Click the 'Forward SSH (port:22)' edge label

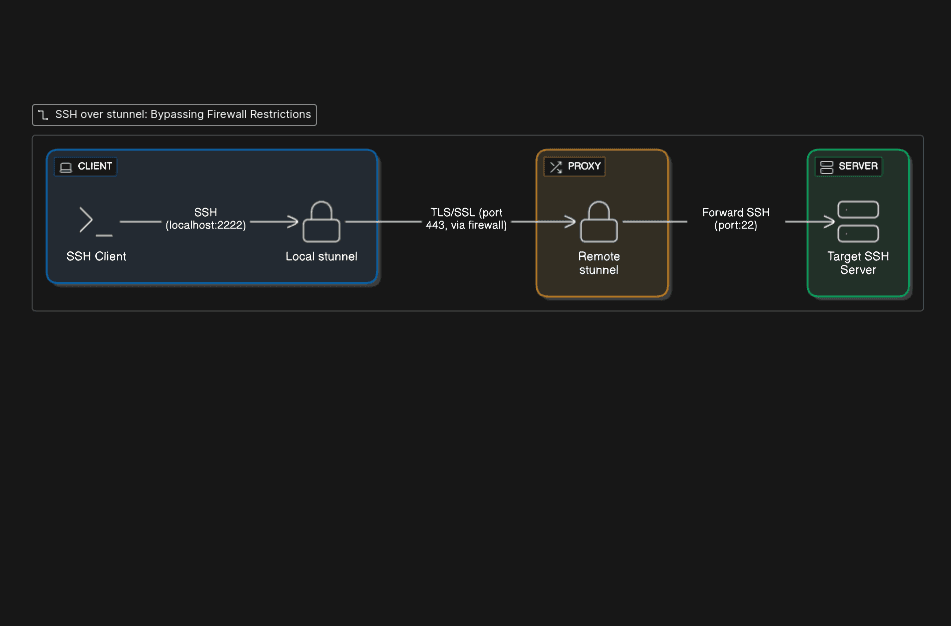pos(736,218)
